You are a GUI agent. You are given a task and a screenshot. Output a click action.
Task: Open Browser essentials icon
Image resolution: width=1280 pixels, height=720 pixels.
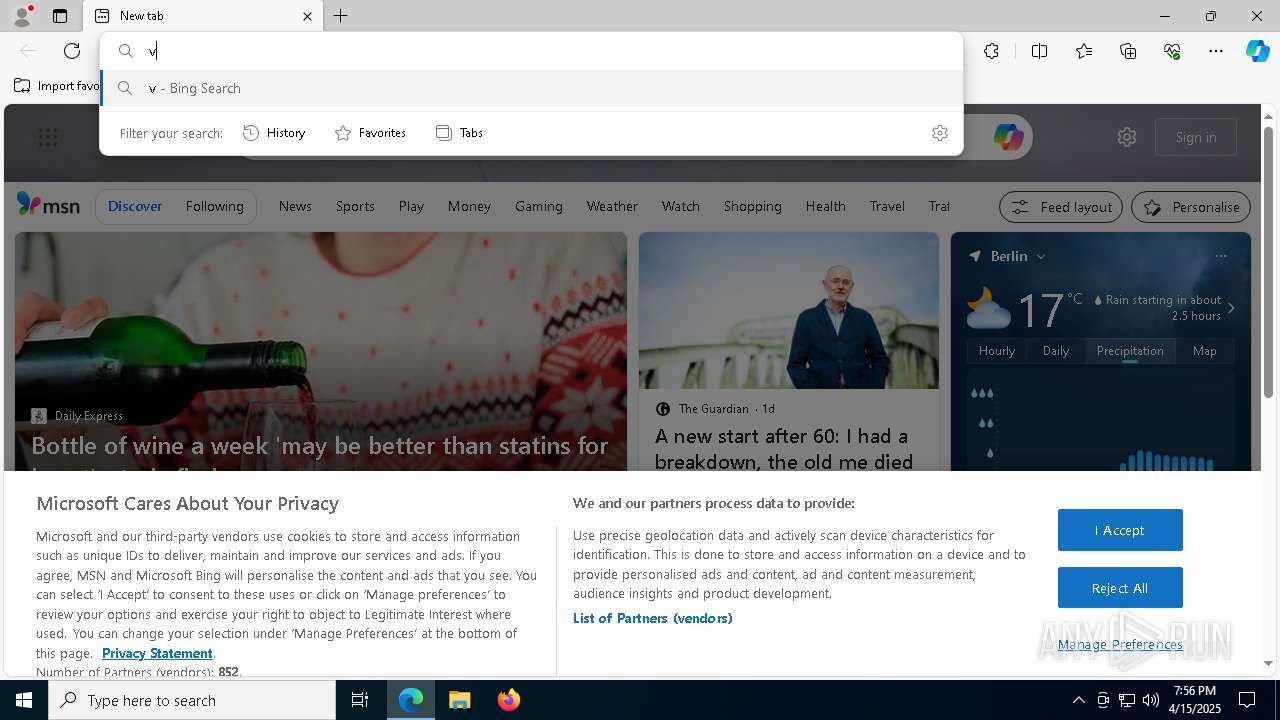coord(1172,51)
